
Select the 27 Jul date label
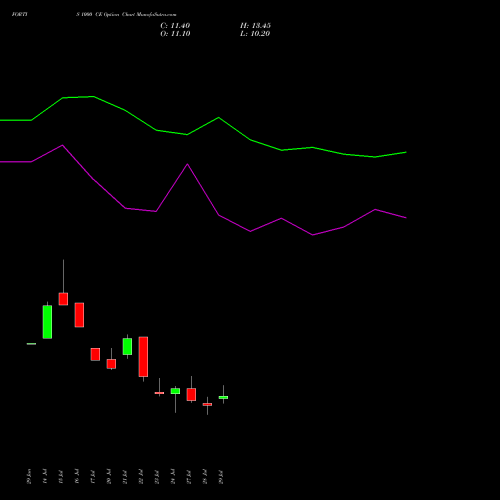[x=189, y=476]
